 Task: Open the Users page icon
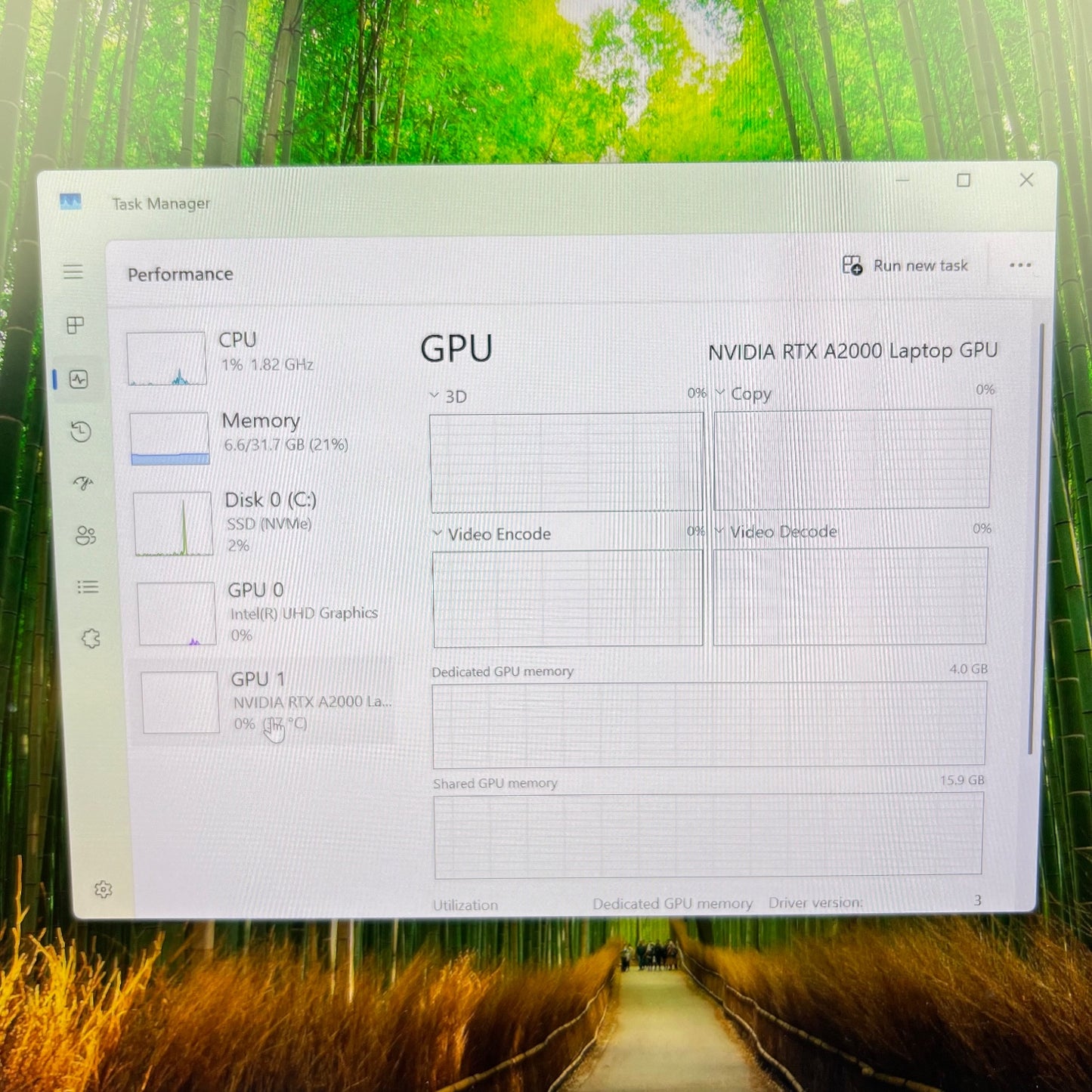point(85,536)
